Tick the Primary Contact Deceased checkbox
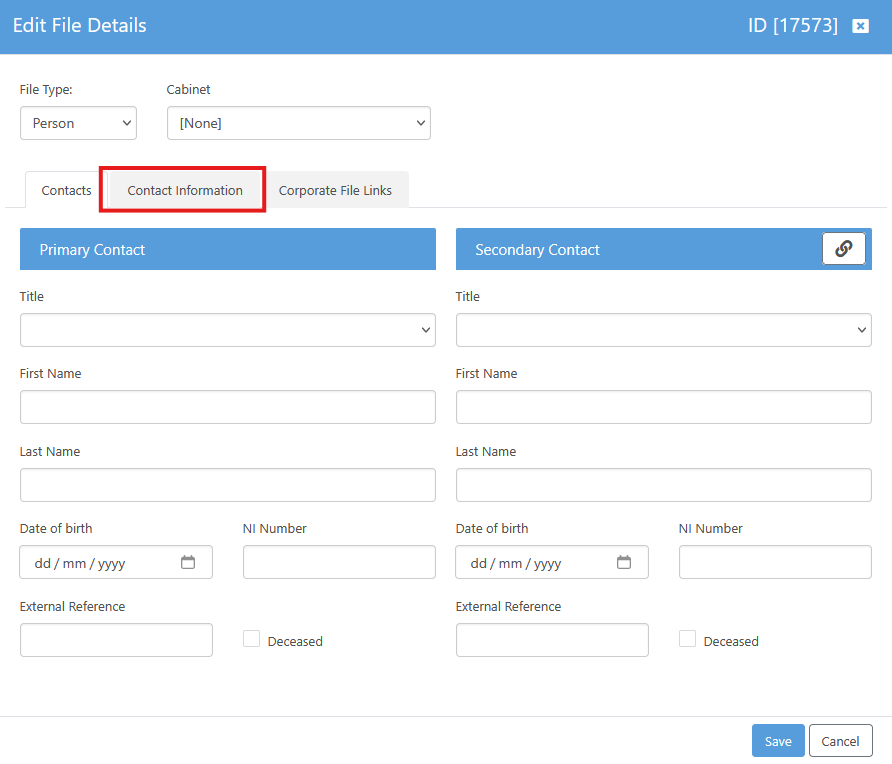The width and height of the screenshot is (892, 764). click(251, 639)
